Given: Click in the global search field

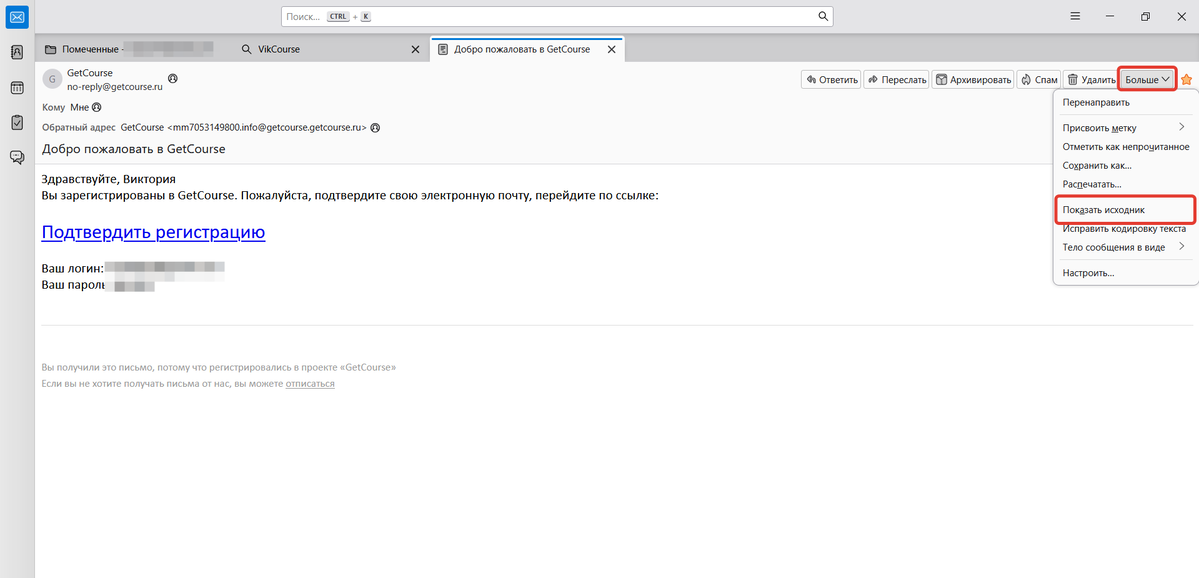Looking at the screenshot, I should click(557, 16).
